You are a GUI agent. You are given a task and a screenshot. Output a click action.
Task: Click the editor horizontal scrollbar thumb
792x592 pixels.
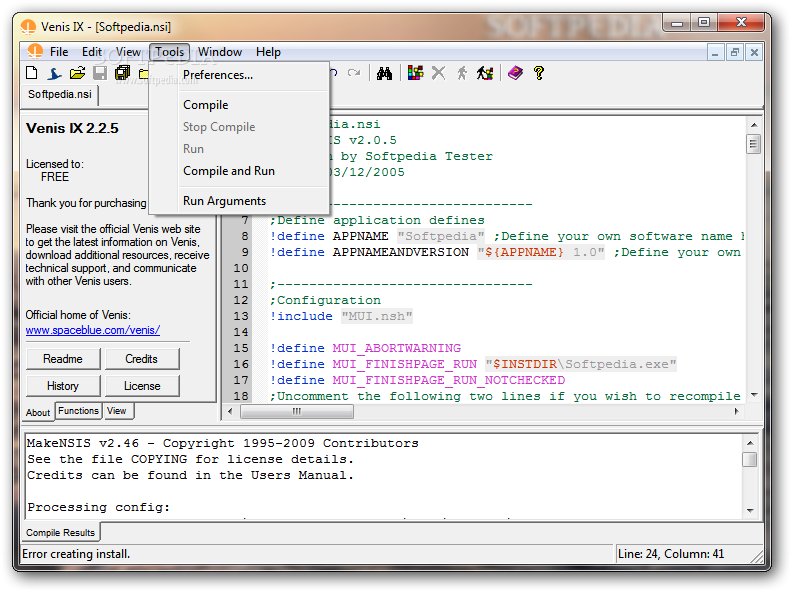(297, 411)
